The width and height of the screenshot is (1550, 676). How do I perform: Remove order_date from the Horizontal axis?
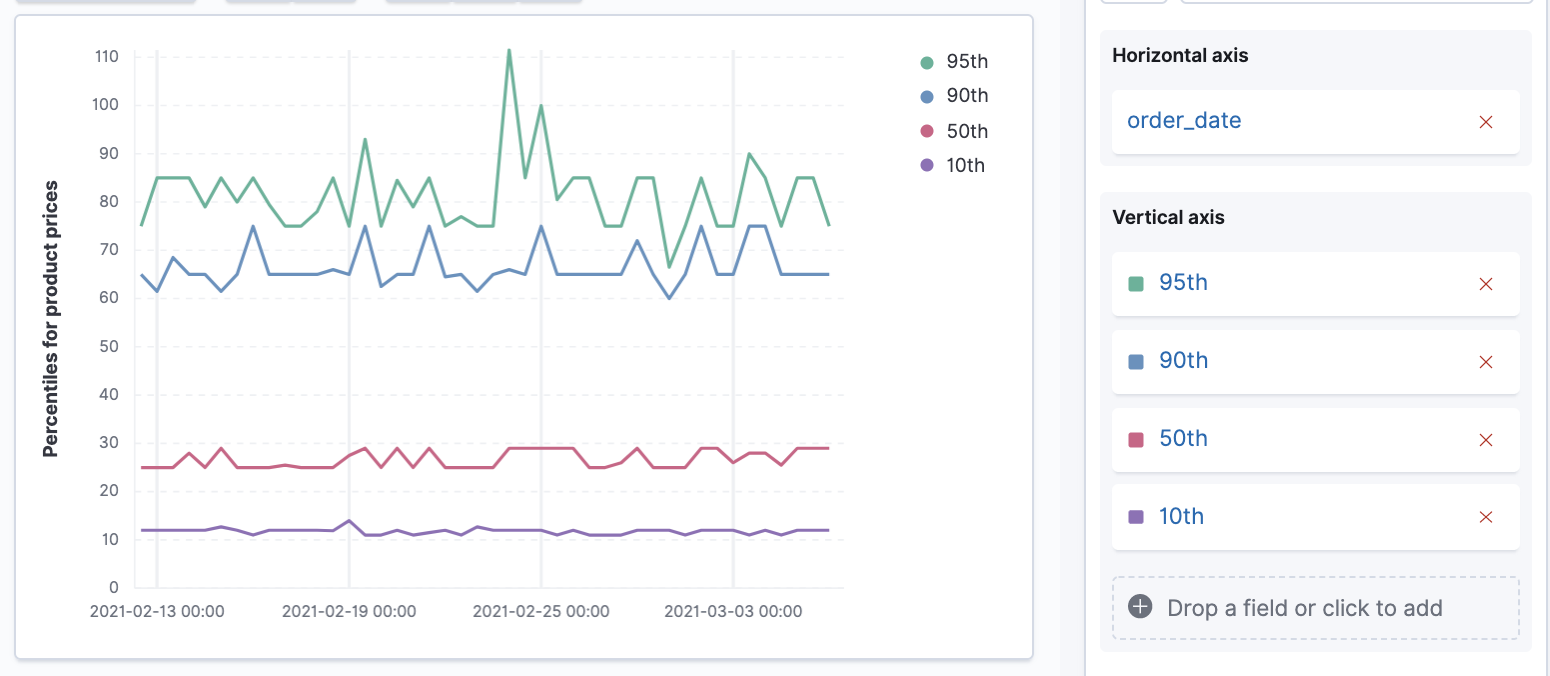[1485, 122]
